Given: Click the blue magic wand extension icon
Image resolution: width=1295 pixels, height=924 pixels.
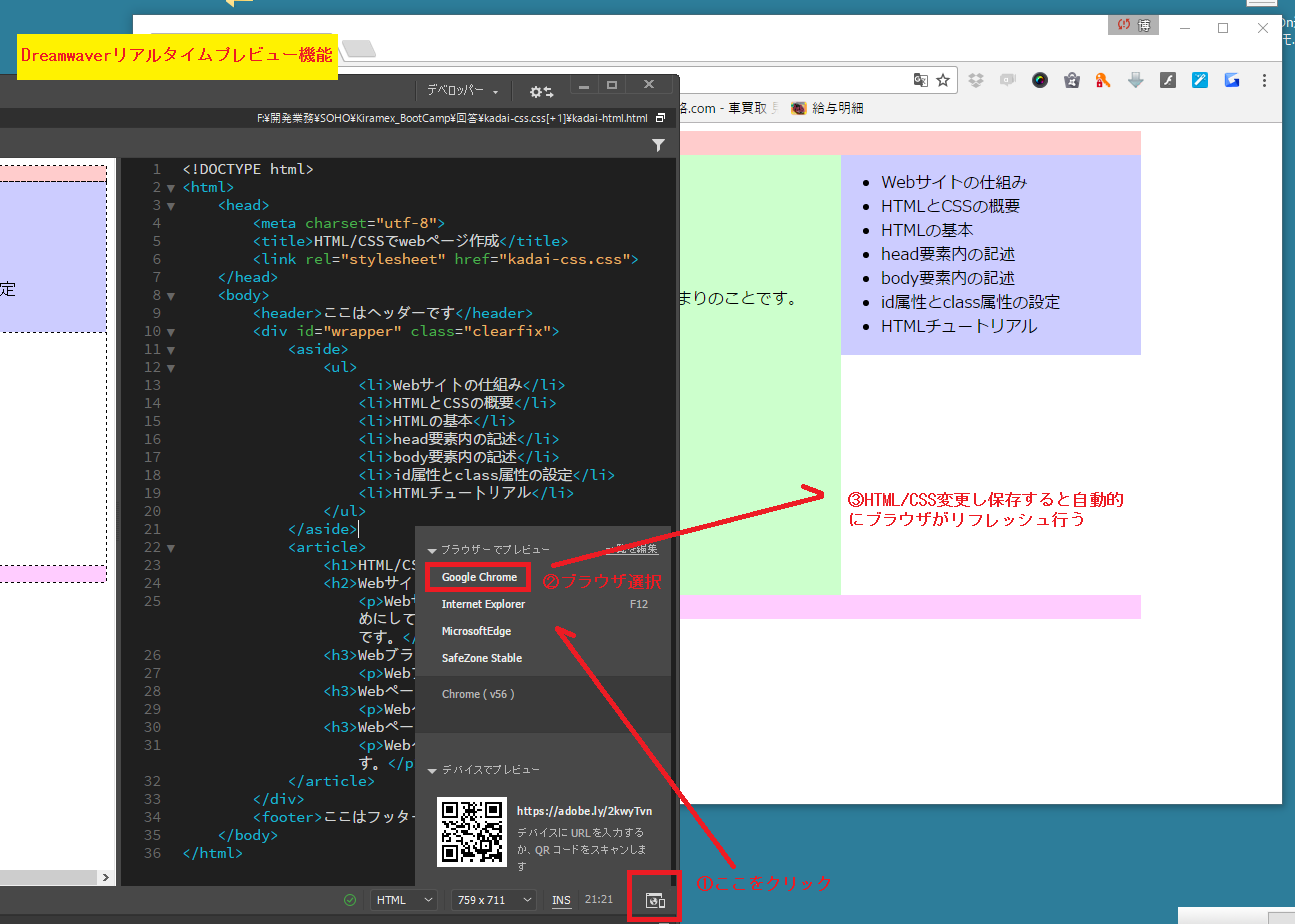Looking at the screenshot, I should coord(1200,80).
